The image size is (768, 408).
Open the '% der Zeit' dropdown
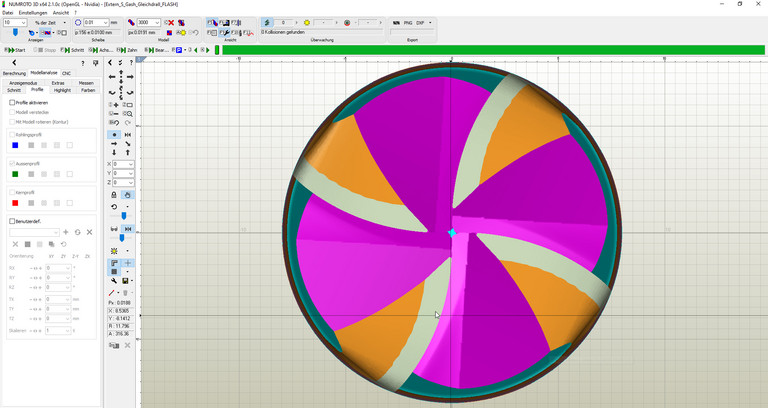point(49,22)
